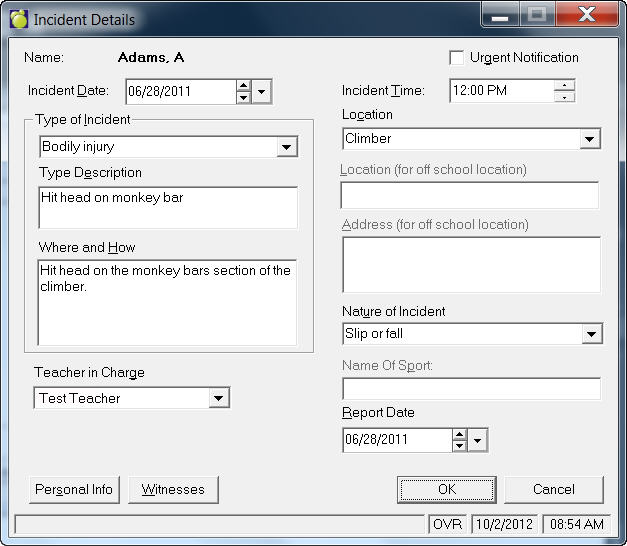This screenshot has width=627, height=546.
Task: Click into the Where and How text area
Action: click(168, 303)
